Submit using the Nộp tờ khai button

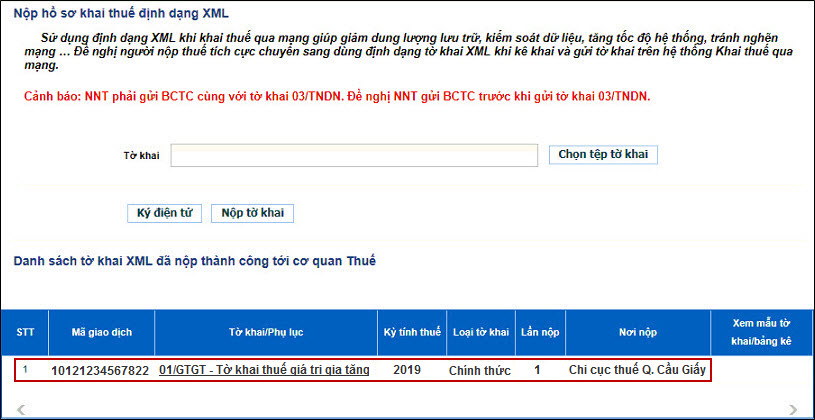(252, 213)
